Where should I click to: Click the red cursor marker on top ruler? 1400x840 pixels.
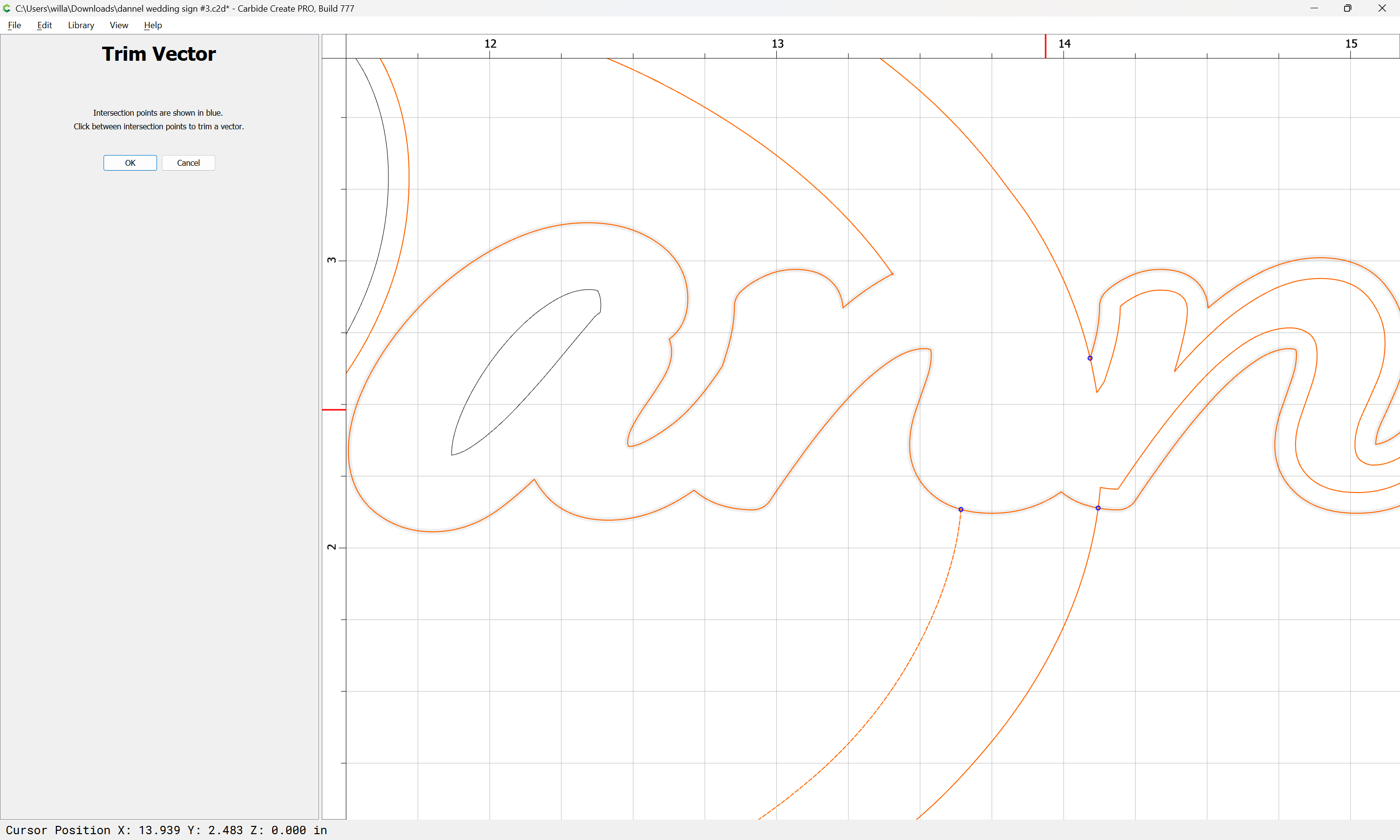(1045, 46)
